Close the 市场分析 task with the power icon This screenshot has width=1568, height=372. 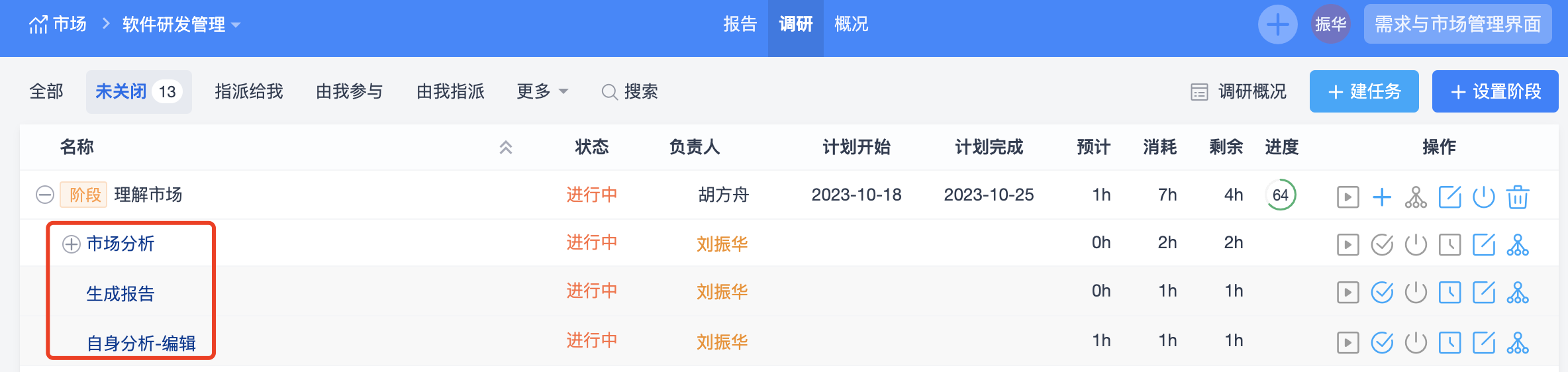point(1416,244)
